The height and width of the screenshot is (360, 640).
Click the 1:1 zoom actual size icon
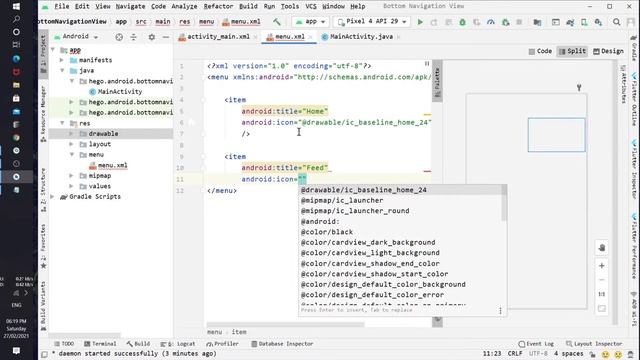coord(602,294)
